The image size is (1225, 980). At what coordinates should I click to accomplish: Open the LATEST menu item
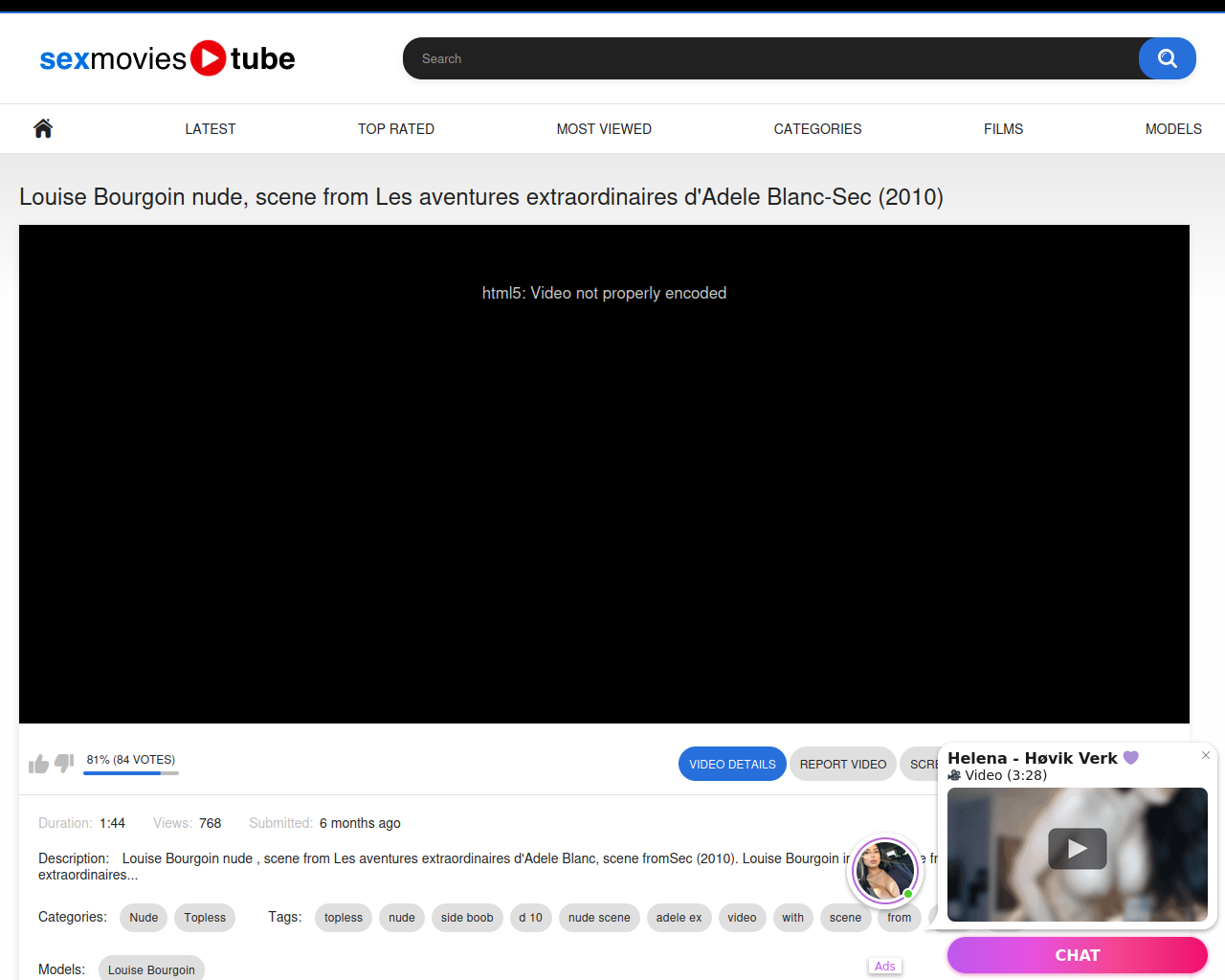[211, 129]
